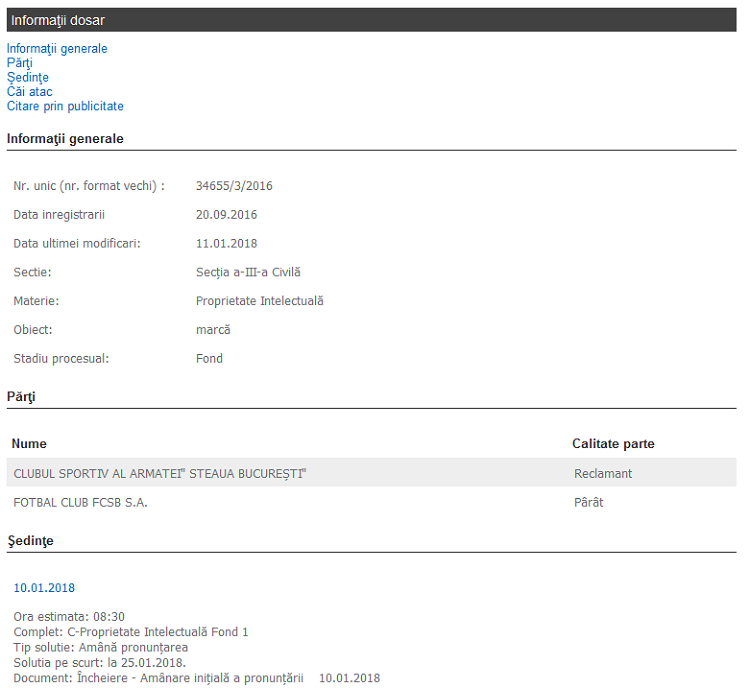Viewport: 750px width, 688px height.
Task: Open the 10.01.2018 hearing date link
Action: click(x=44, y=588)
